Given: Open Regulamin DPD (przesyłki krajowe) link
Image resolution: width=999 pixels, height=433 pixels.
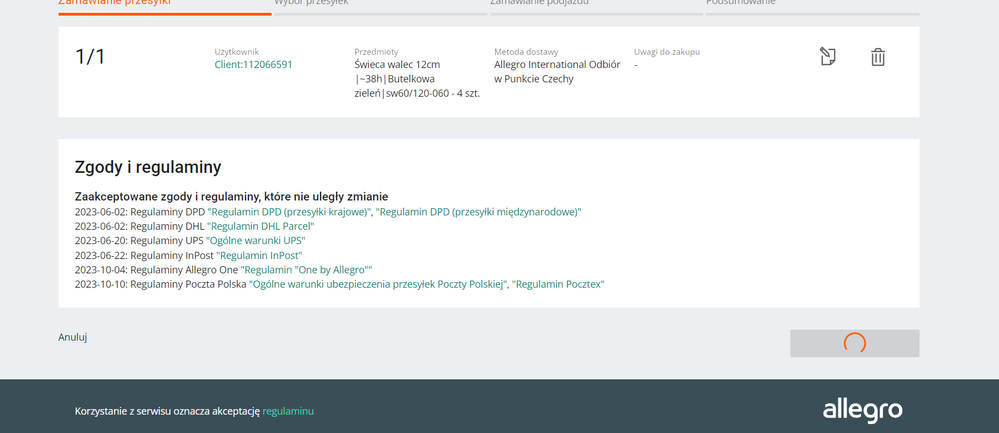Looking at the screenshot, I should point(289,211).
